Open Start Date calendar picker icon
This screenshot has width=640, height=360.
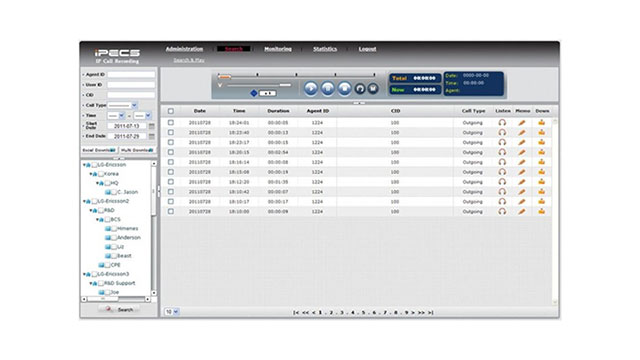[151, 126]
